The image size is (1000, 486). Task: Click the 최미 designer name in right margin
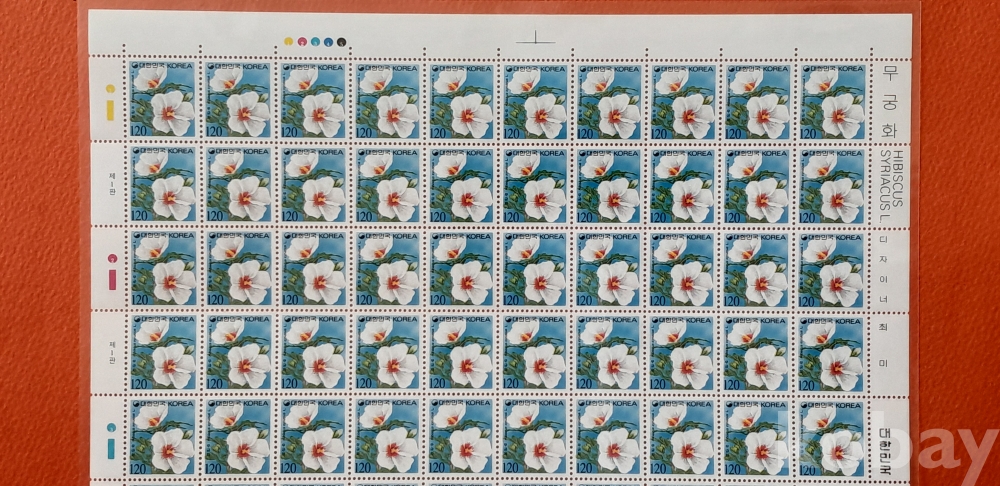coord(882,345)
